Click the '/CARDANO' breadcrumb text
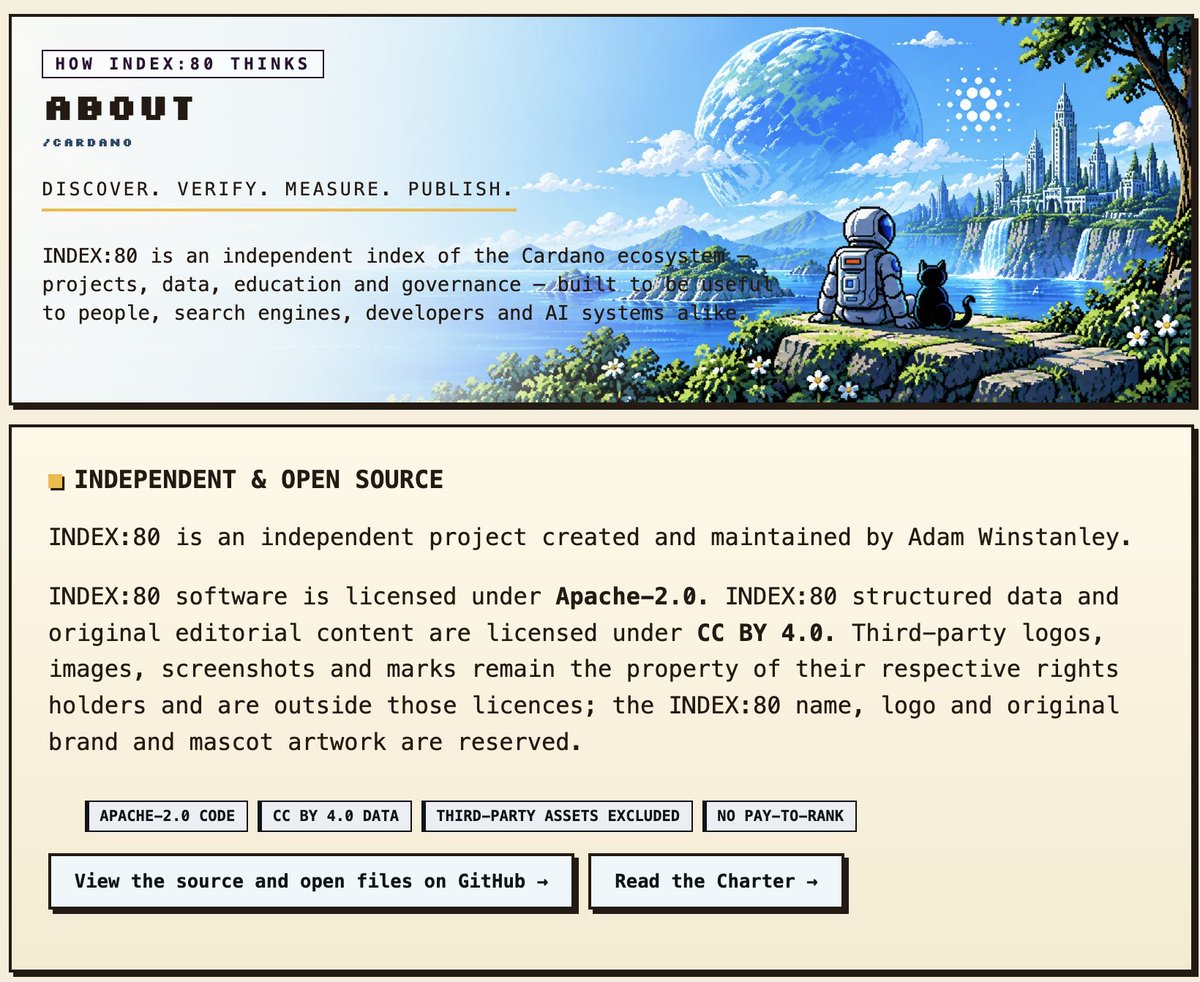 88,142
